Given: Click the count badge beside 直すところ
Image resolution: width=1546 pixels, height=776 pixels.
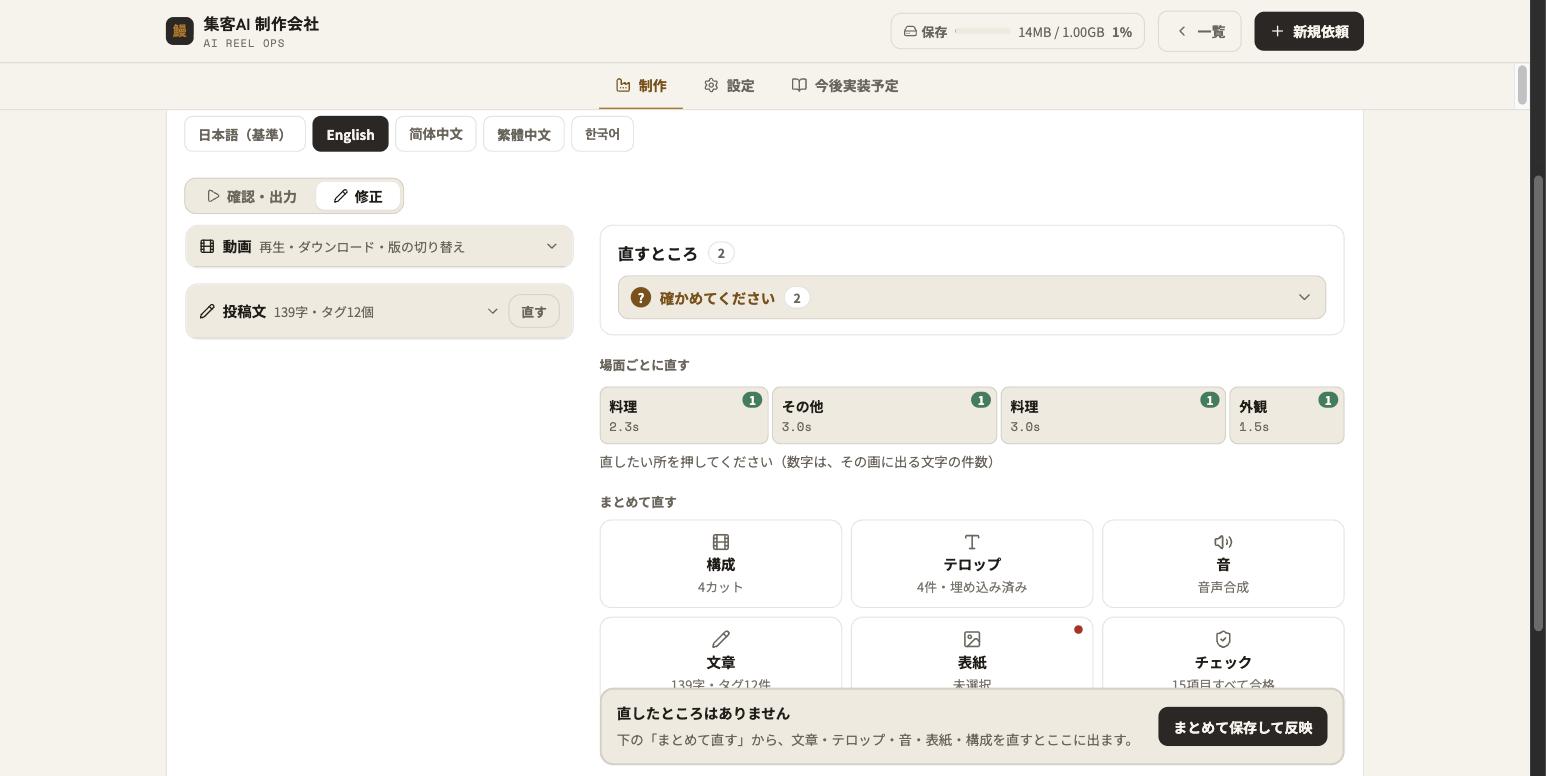Looking at the screenshot, I should tap(721, 253).
